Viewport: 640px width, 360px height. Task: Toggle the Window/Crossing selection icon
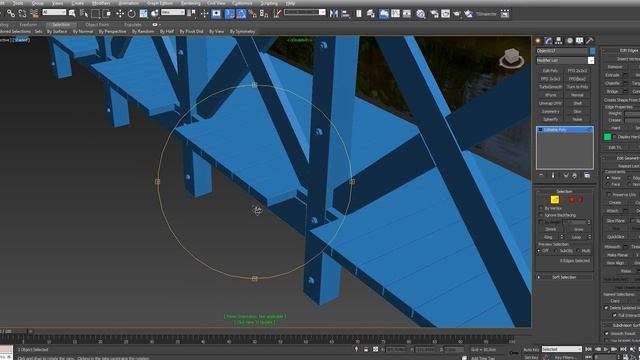tap(107, 13)
